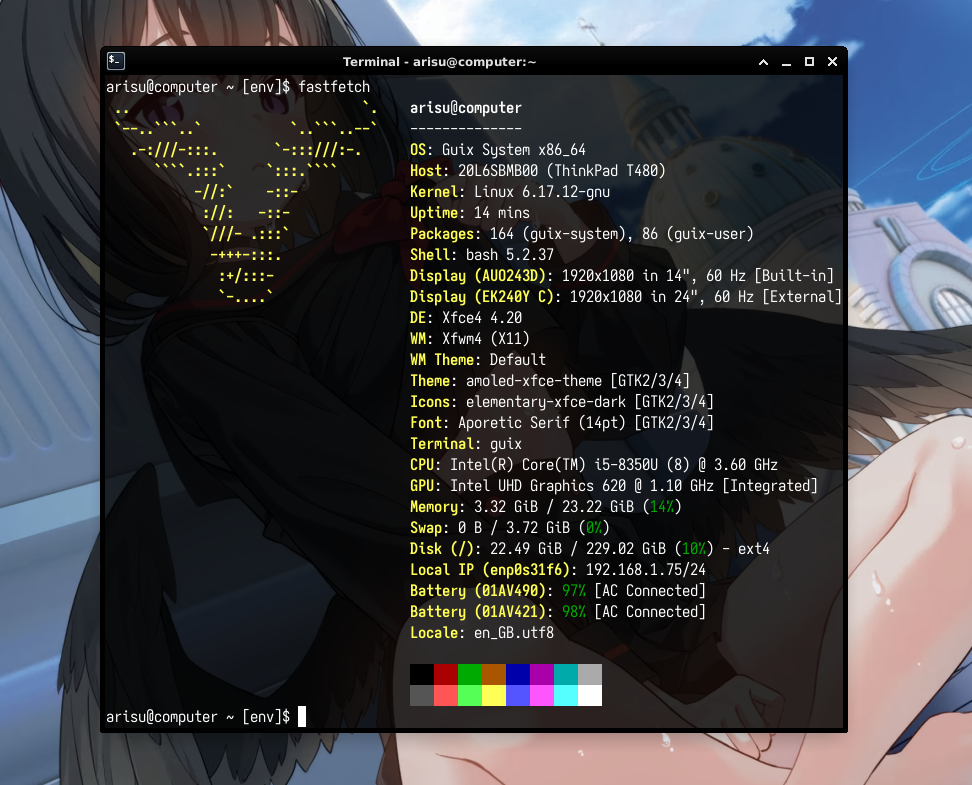This screenshot has width=972, height=785.
Task: Click the dark gray color block
Action: pyautogui.click(x=422, y=696)
